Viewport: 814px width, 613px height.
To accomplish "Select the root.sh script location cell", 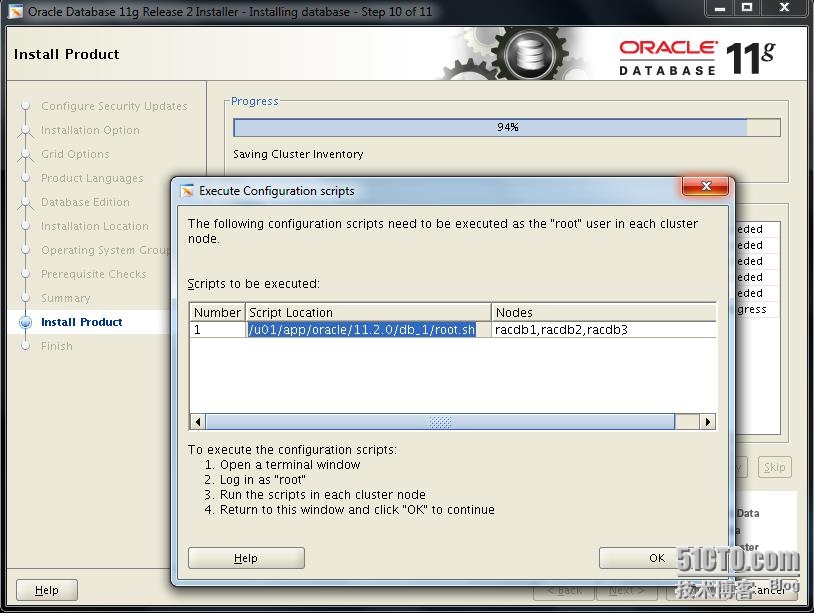I will click(368, 330).
